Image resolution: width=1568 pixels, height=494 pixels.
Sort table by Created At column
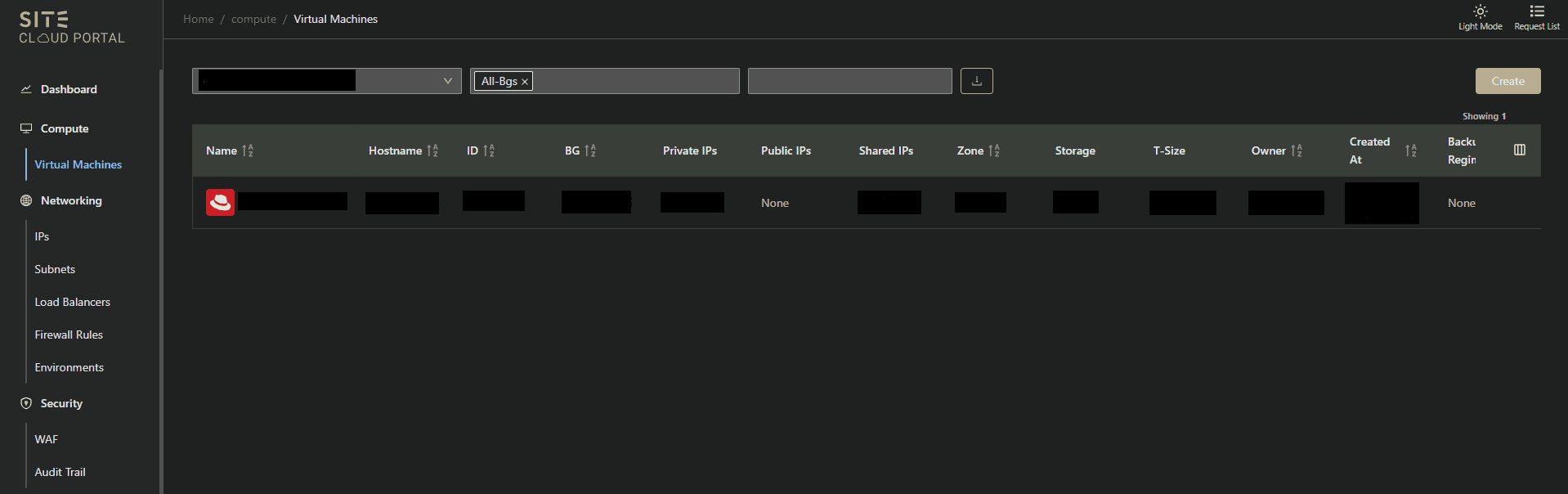click(x=1410, y=150)
